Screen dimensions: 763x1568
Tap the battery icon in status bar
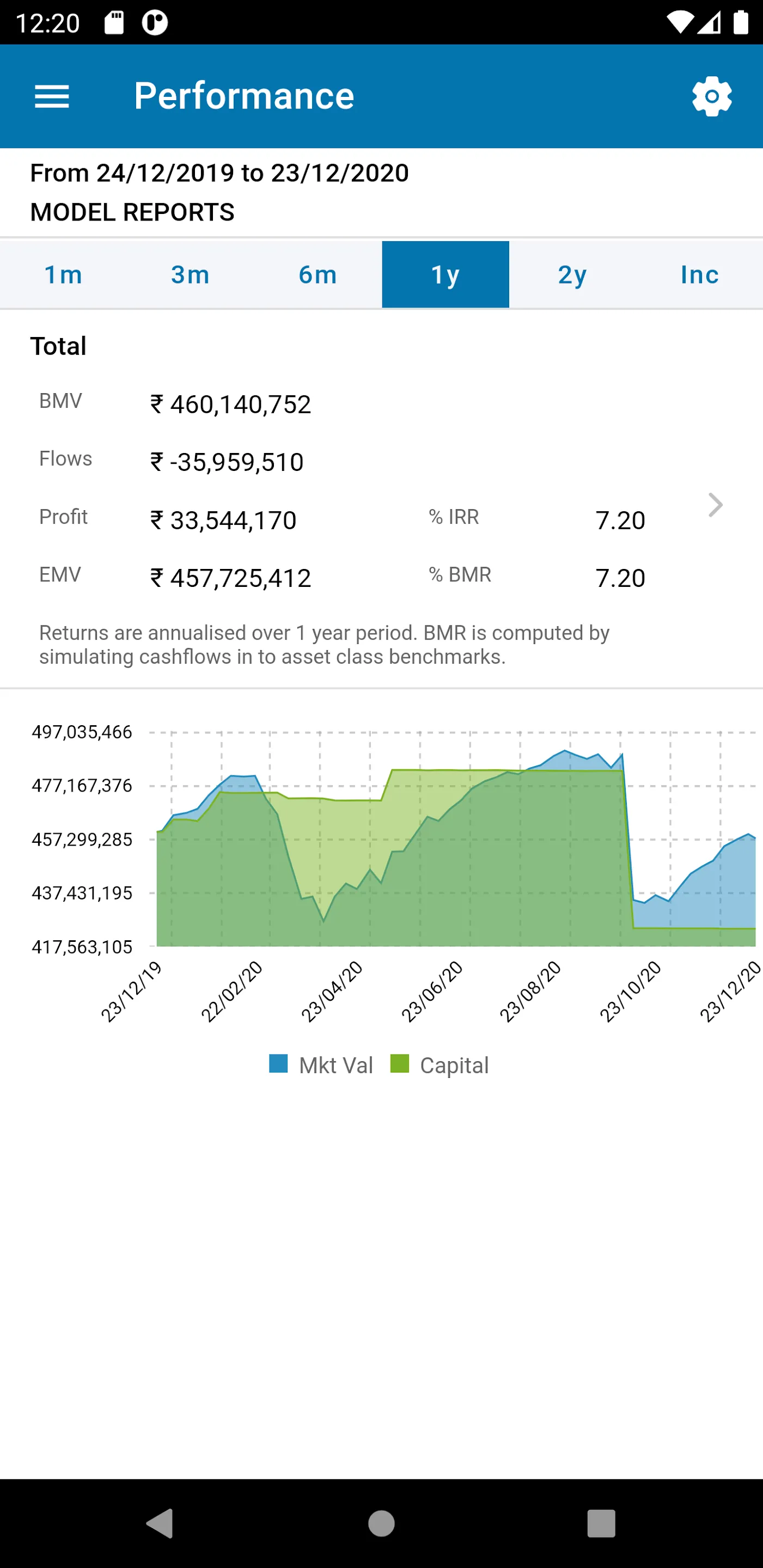point(741,22)
